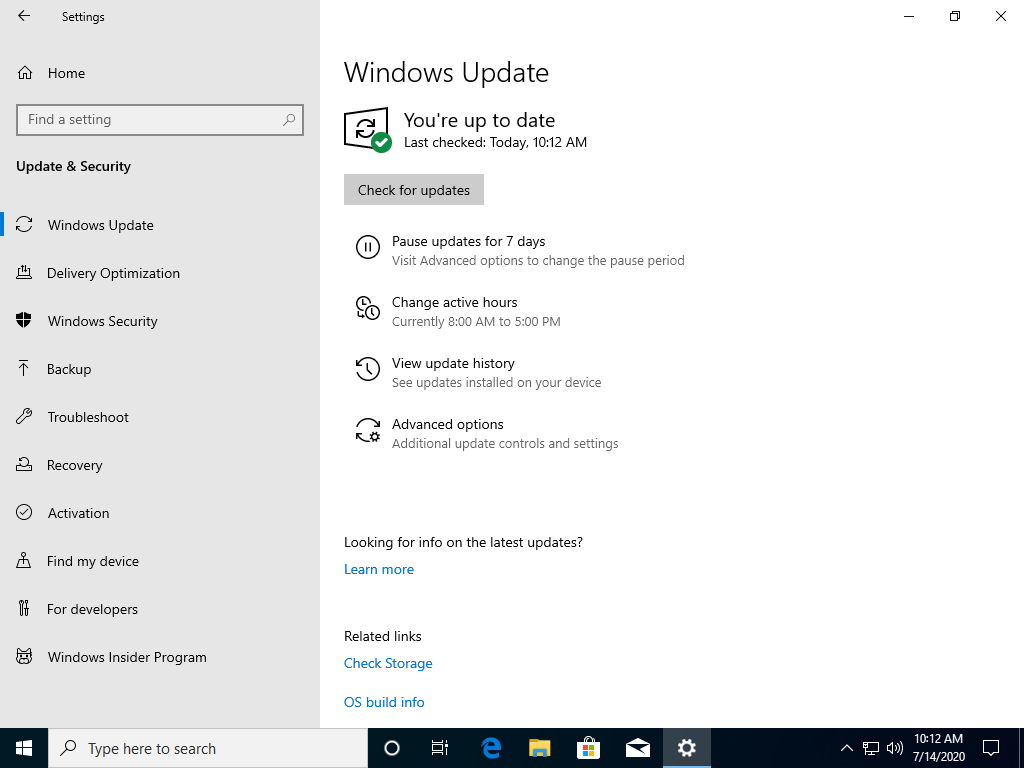Click the update status icon with green check

pyautogui.click(x=368, y=129)
